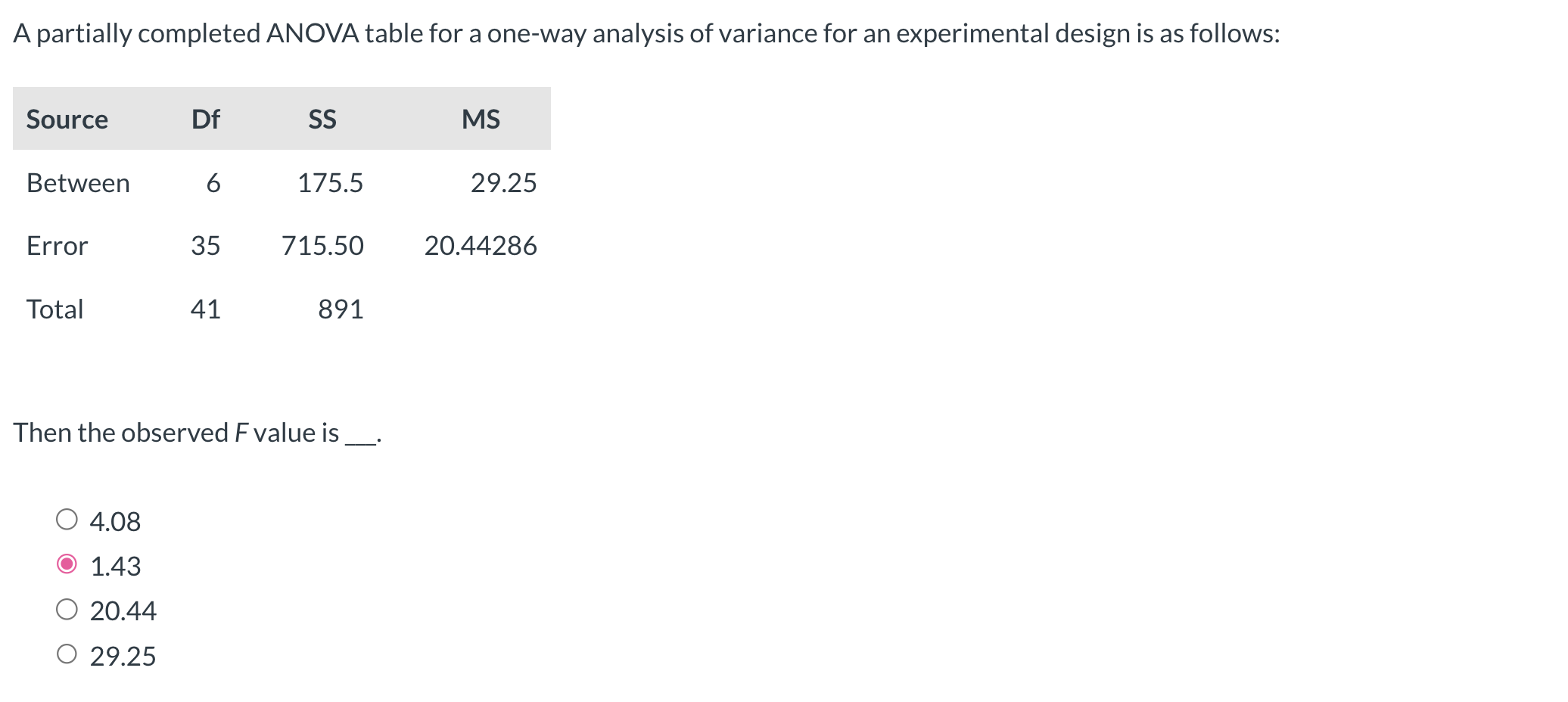Click the question text about observed F value

click(x=195, y=433)
